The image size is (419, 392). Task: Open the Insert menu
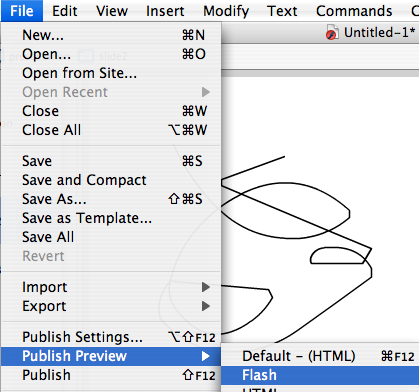coord(165,11)
